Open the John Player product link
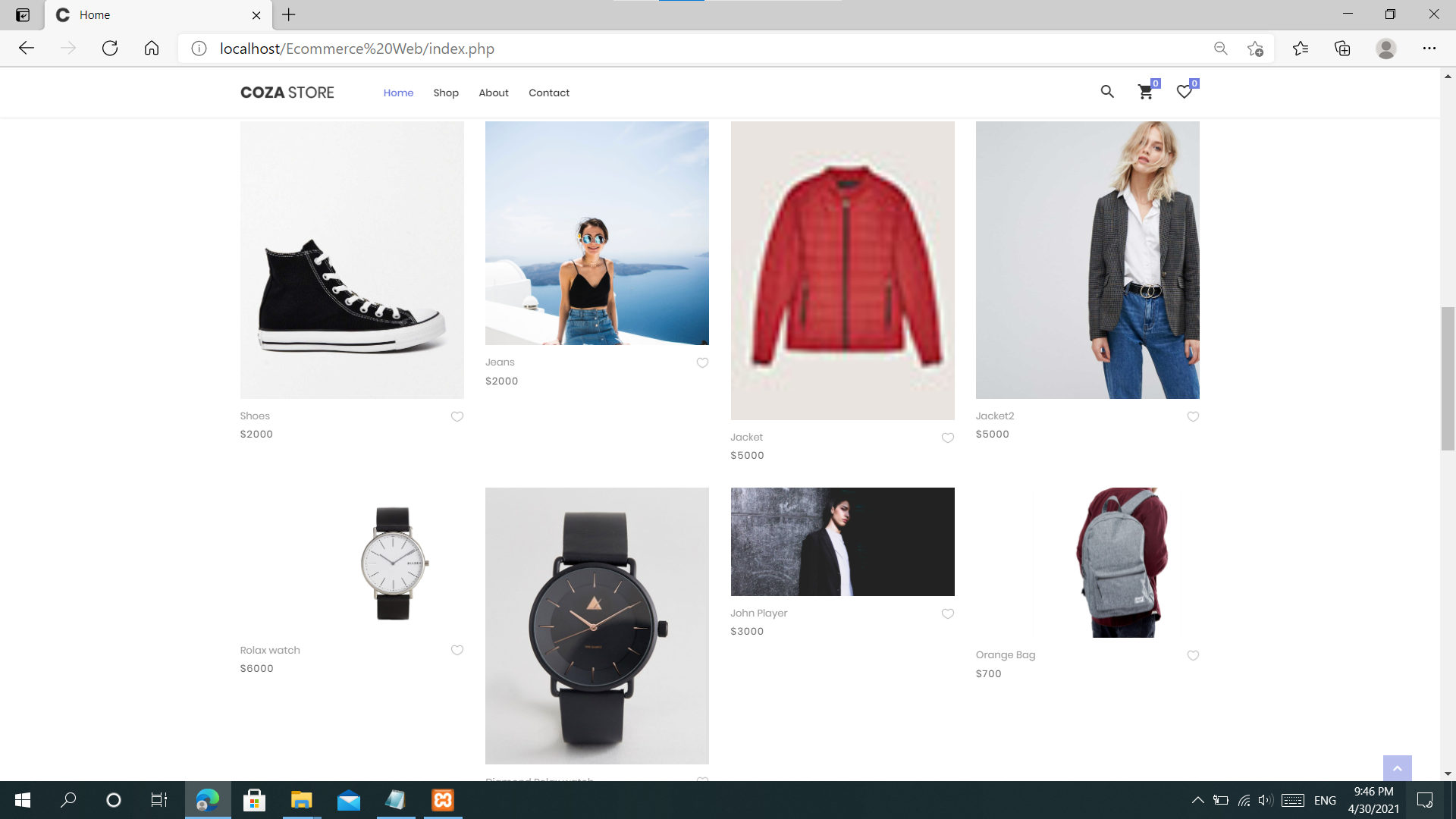This screenshot has height=819, width=1456. (x=758, y=613)
